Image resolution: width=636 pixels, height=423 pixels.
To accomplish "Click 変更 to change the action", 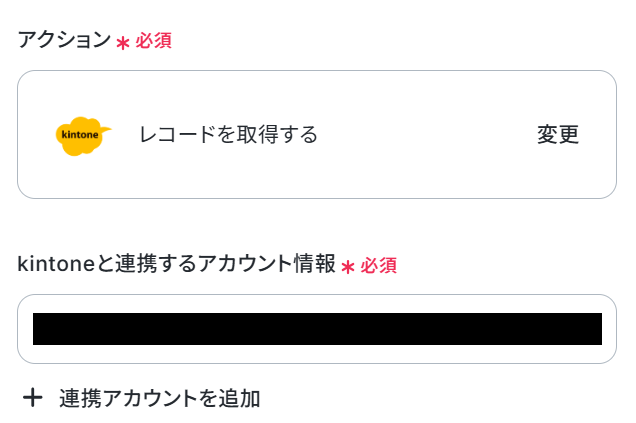I will pos(558,135).
